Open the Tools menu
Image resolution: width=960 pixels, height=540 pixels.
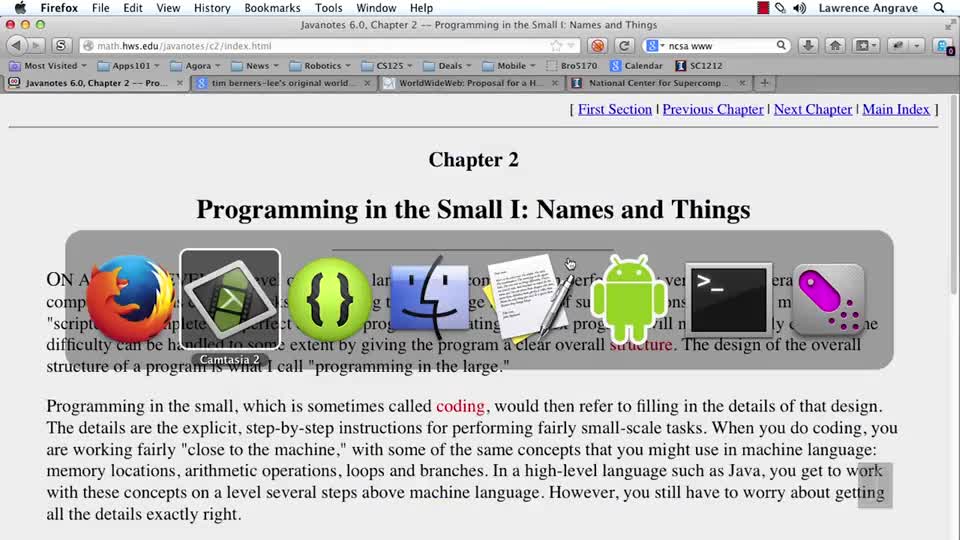click(329, 8)
